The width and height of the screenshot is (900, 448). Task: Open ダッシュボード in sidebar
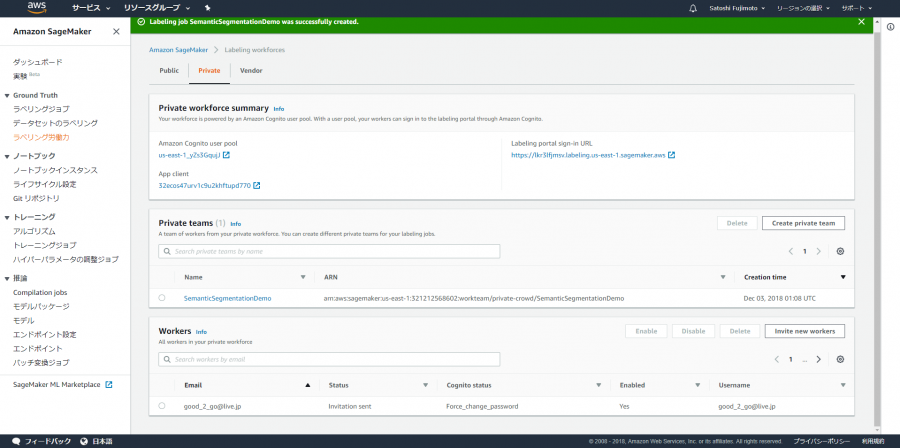[37, 62]
